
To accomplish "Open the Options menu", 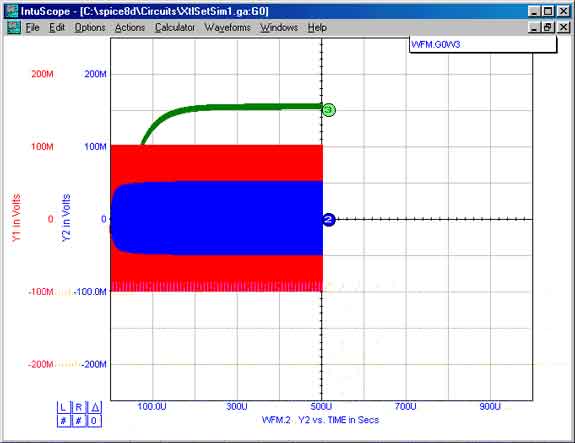I will (x=90, y=28).
